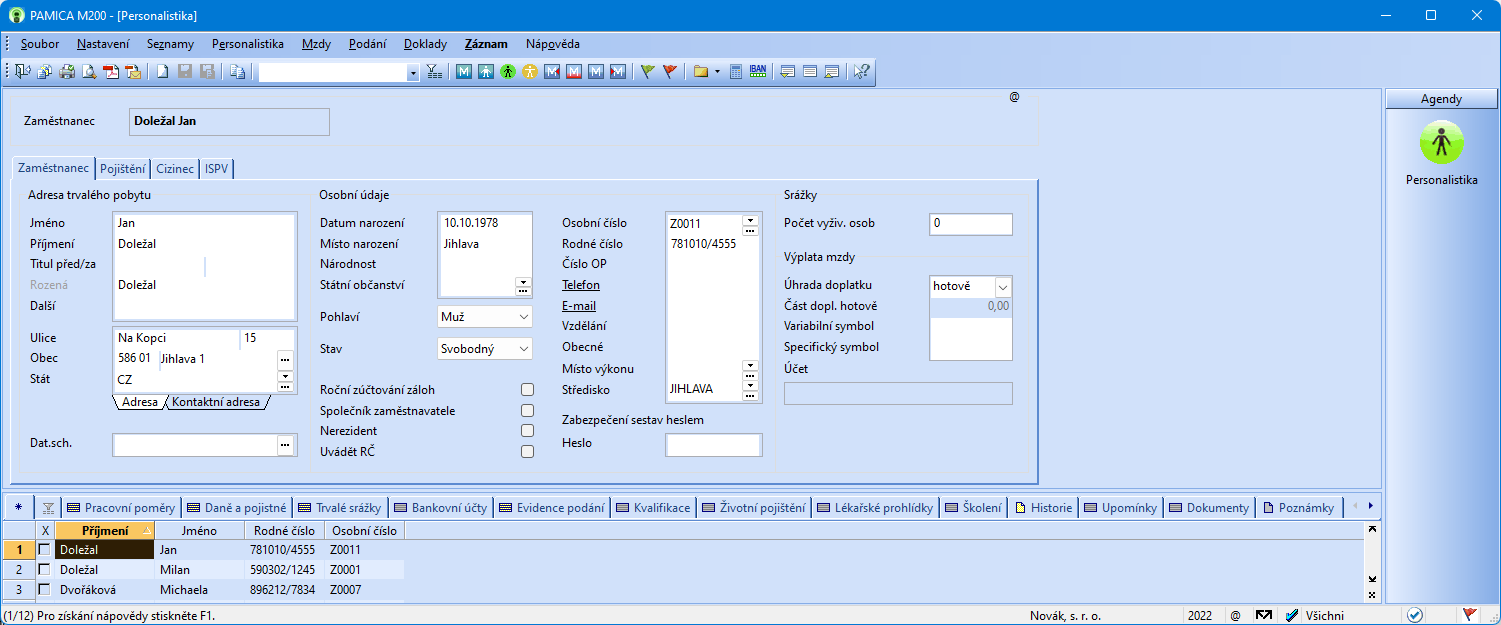Click the Telefon link label
The height and width of the screenshot is (625, 1501).
(x=581, y=285)
